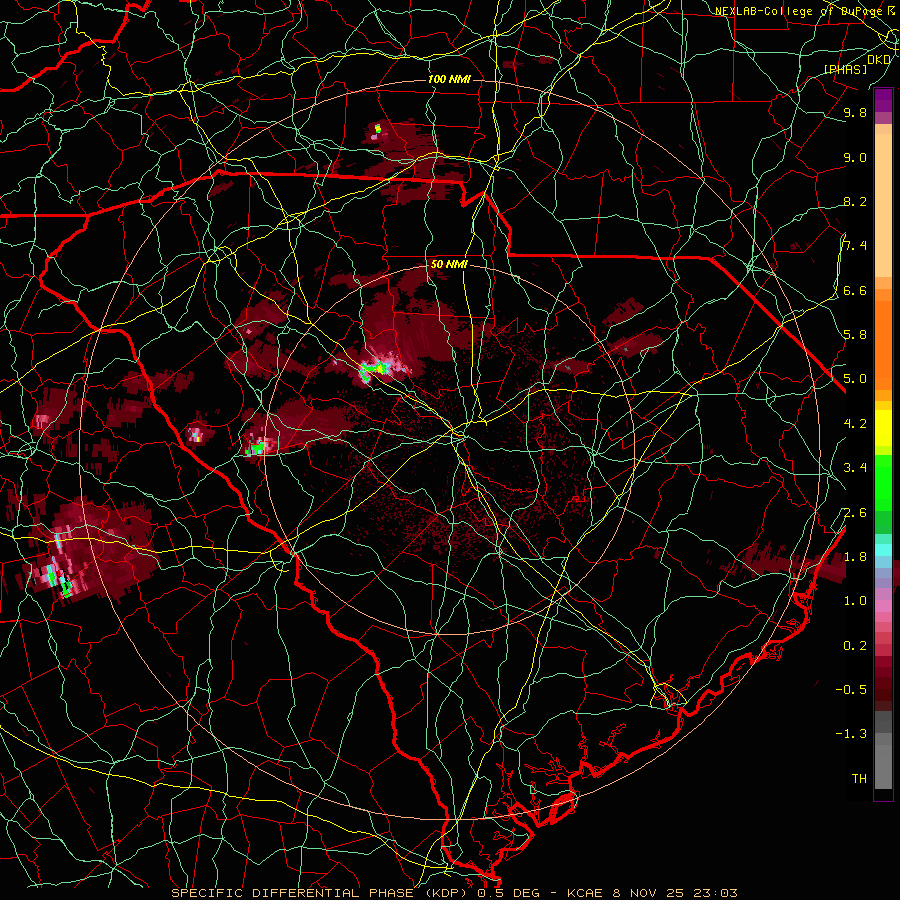Screen dimensions: 900x900
Task: Click the 8.2 value on the color scale
Action: click(855, 201)
